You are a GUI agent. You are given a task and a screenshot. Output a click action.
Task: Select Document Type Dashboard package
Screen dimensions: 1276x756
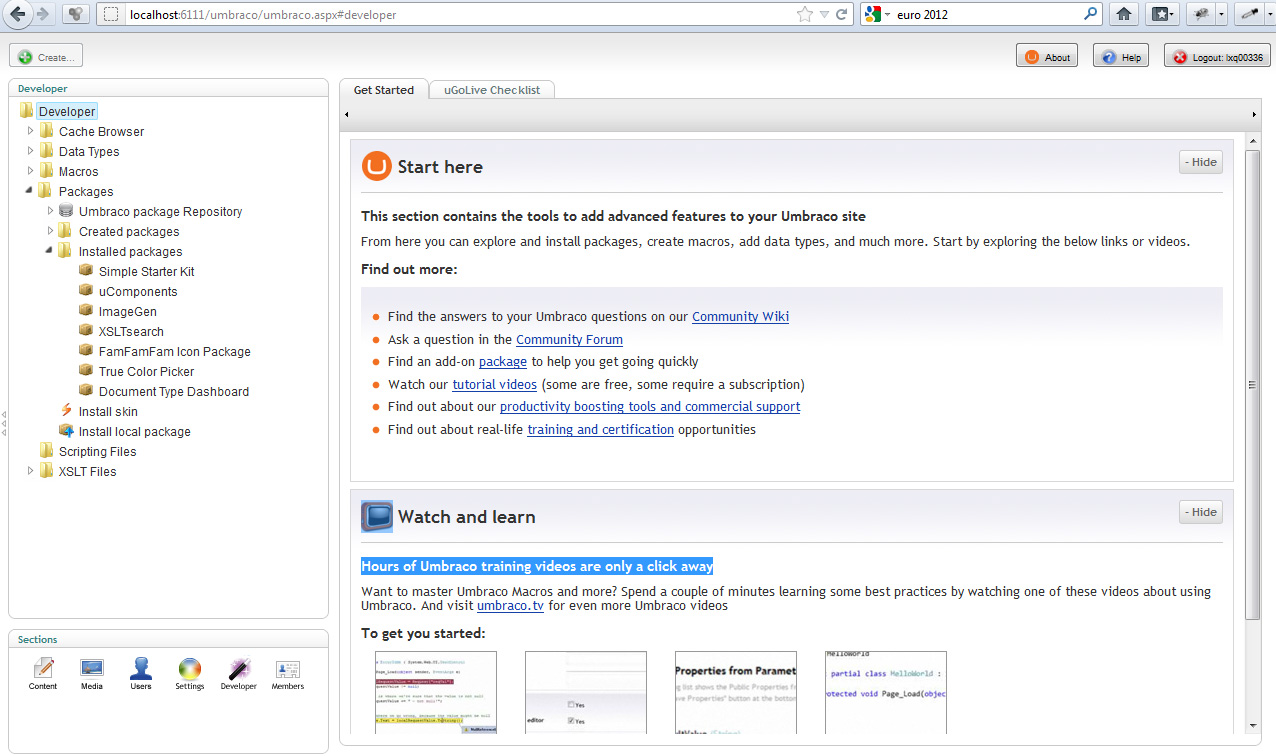[x=174, y=391]
